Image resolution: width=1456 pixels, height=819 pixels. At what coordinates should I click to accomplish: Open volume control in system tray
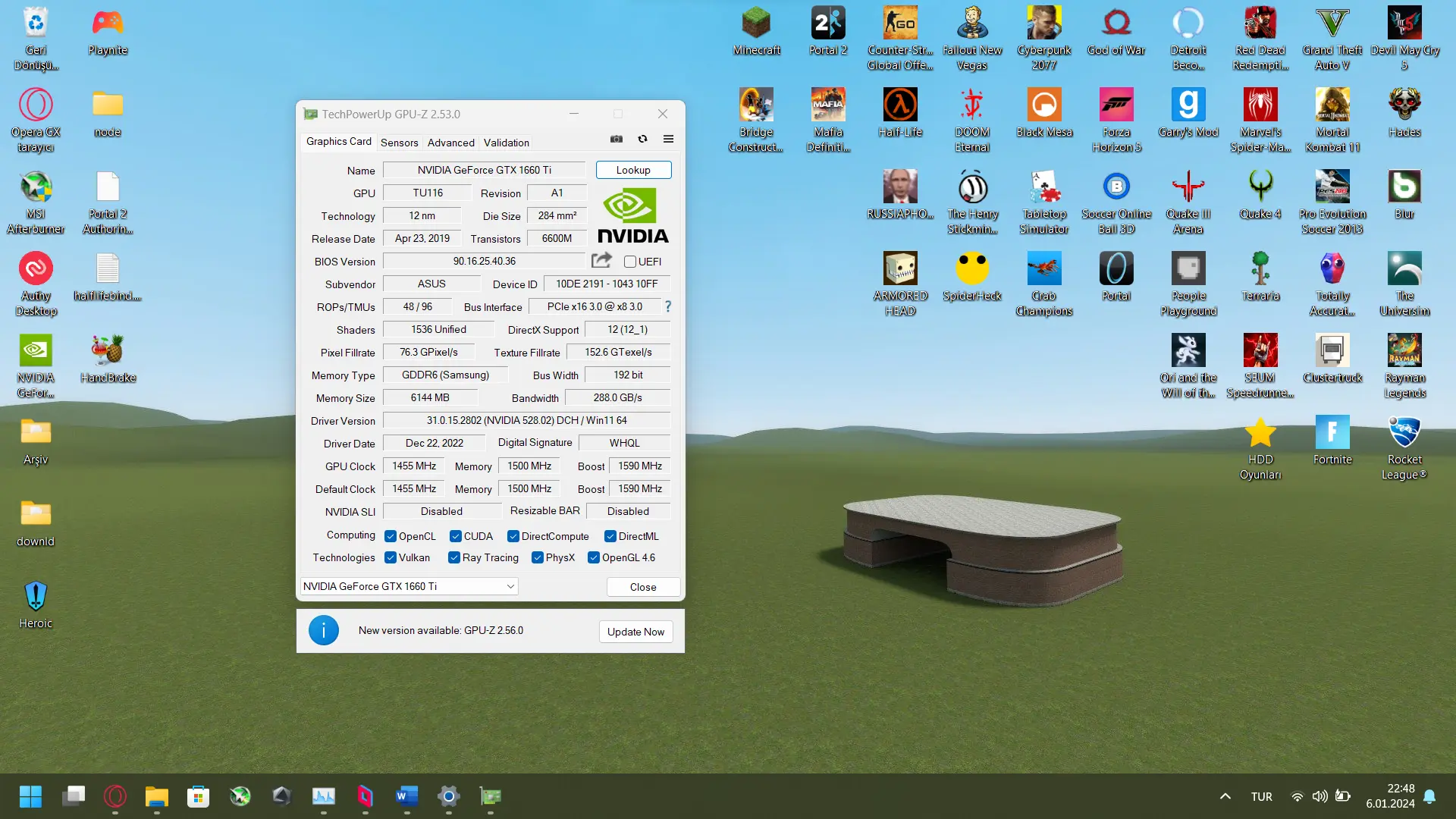tap(1319, 796)
